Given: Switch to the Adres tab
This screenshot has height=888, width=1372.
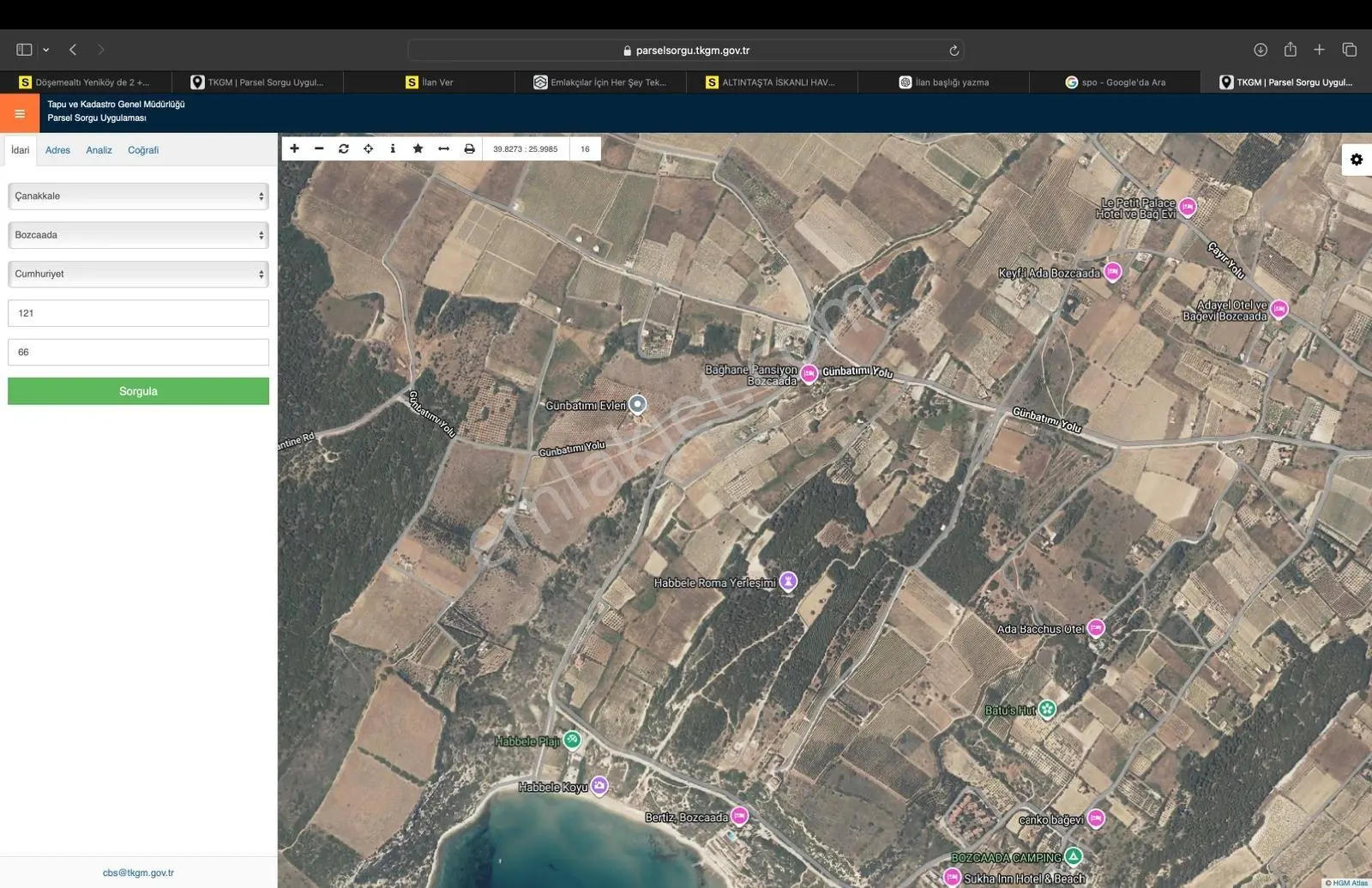Looking at the screenshot, I should click(57, 150).
